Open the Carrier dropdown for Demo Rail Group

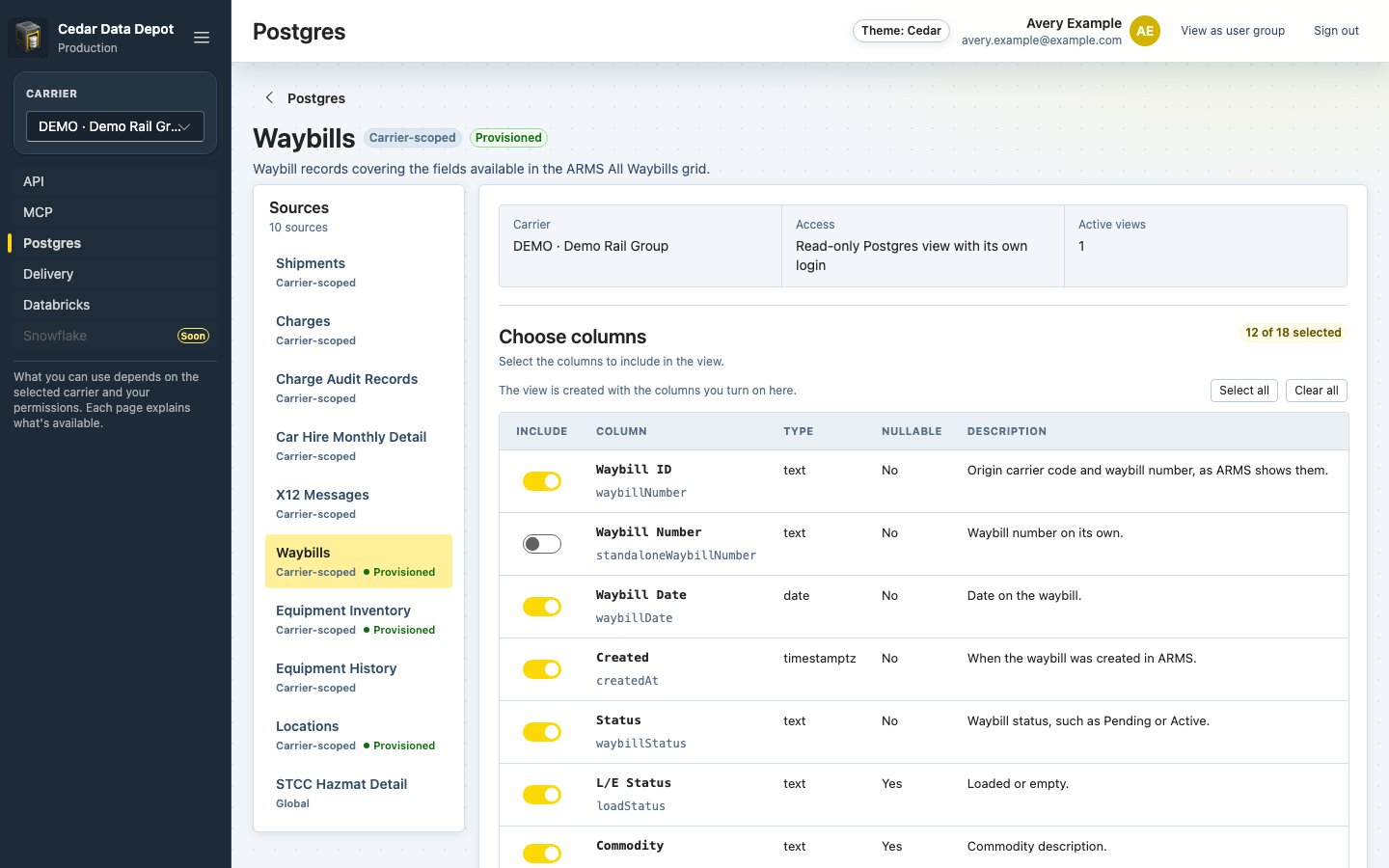(115, 126)
